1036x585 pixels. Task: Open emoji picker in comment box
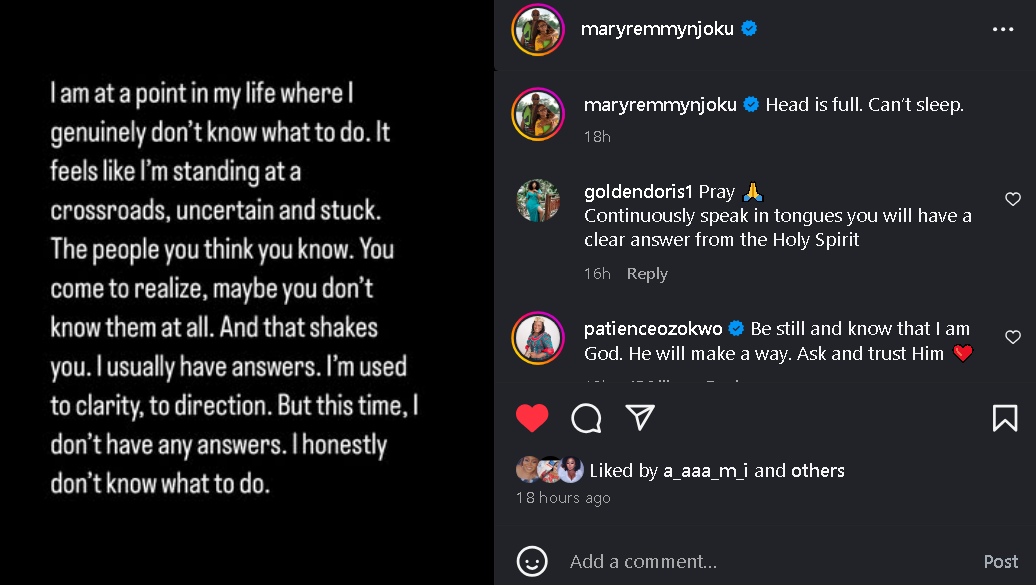[x=532, y=561]
